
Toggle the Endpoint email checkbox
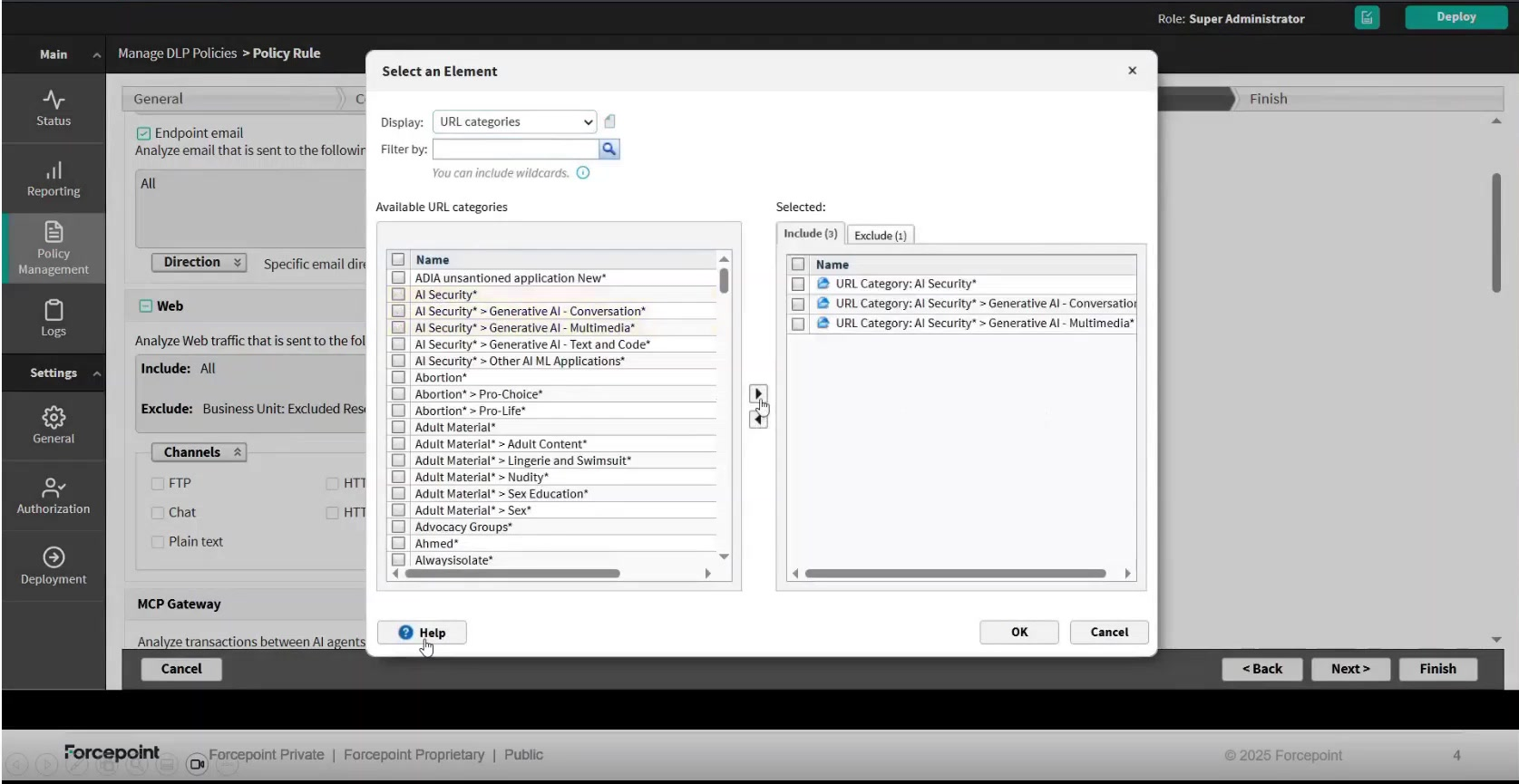(143, 133)
